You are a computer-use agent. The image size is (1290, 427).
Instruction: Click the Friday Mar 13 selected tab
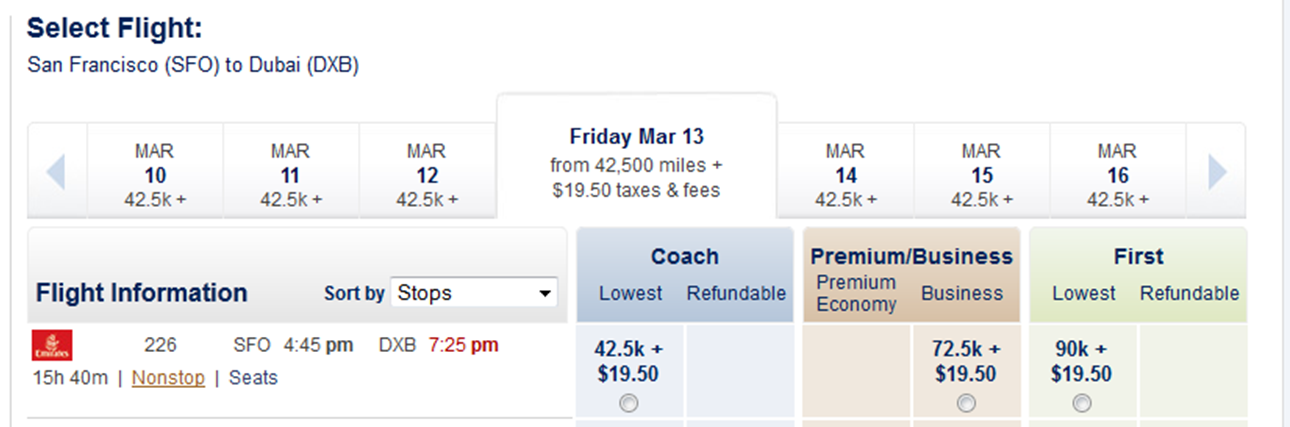(x=636, y=162)
